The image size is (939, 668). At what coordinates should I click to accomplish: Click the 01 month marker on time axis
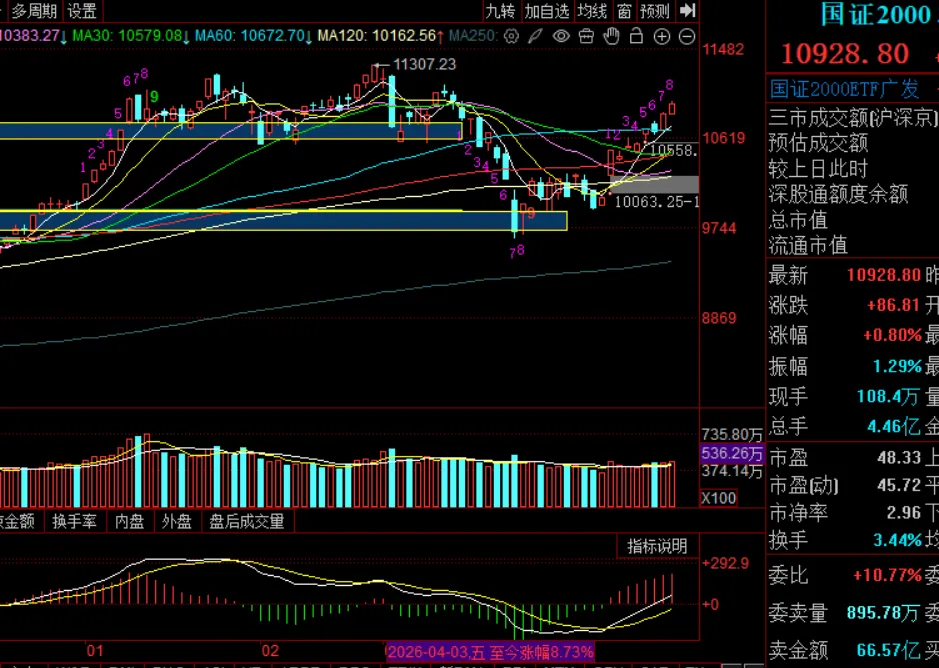tap(95, 651)
